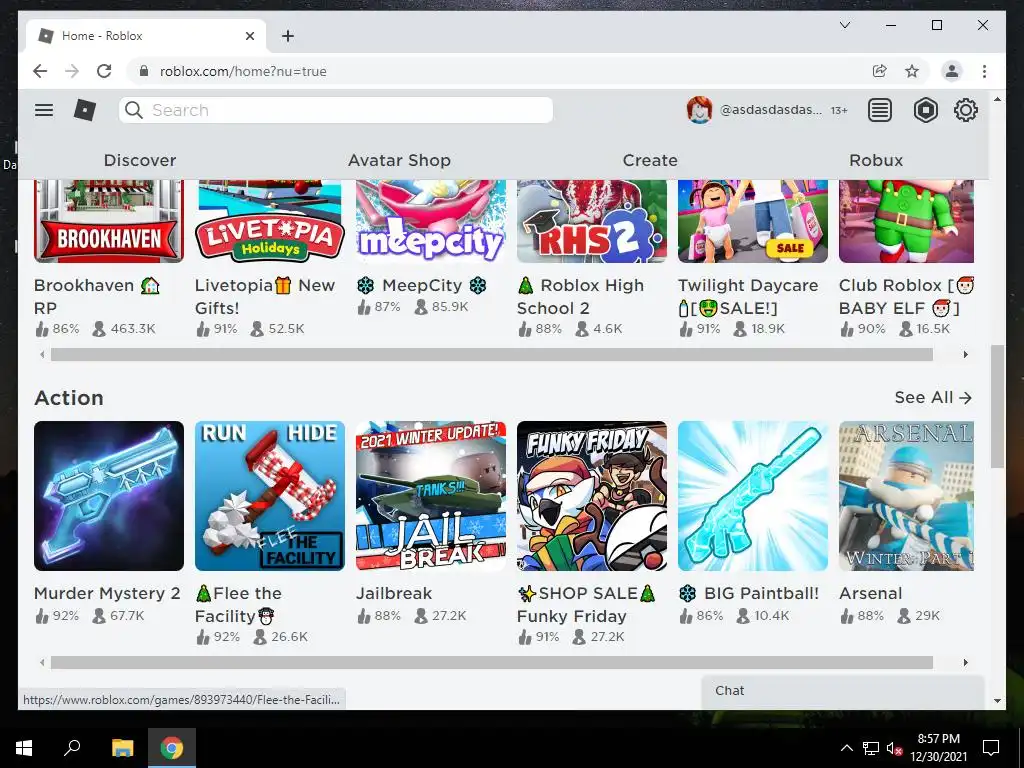
Task: Click the Action section heading
Action: 69,398
